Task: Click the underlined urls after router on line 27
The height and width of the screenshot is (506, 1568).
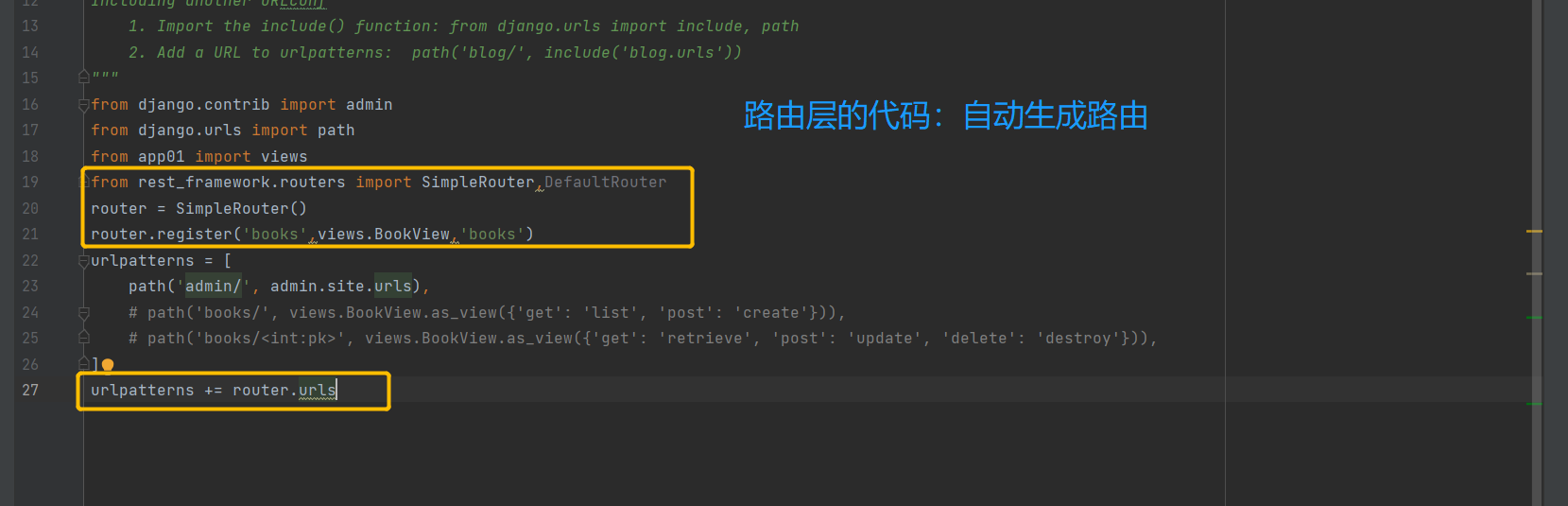Action: click(x=317, y=390)
